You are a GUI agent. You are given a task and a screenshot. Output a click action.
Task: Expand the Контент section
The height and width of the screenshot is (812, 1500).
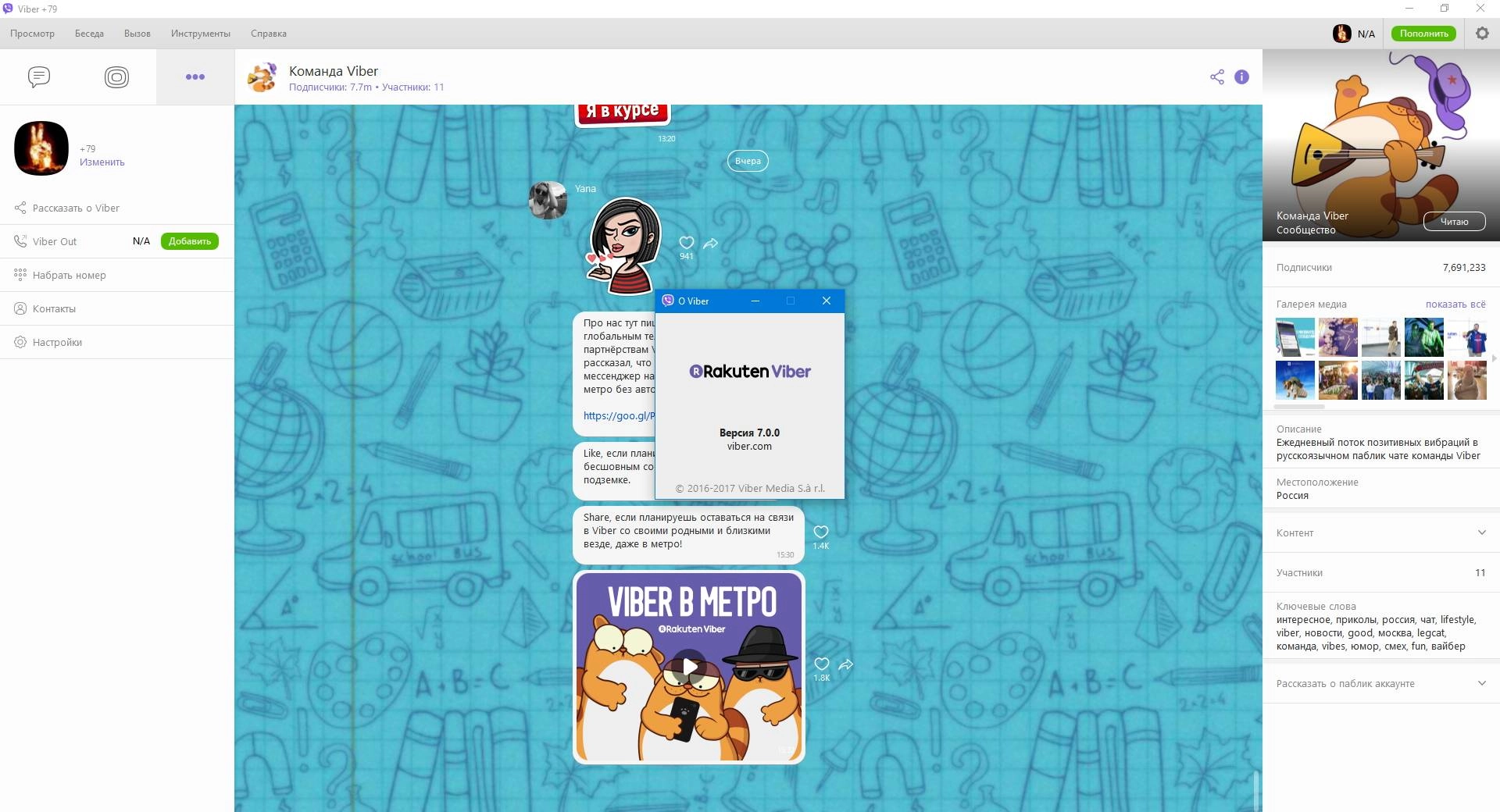click(1381, 532)
